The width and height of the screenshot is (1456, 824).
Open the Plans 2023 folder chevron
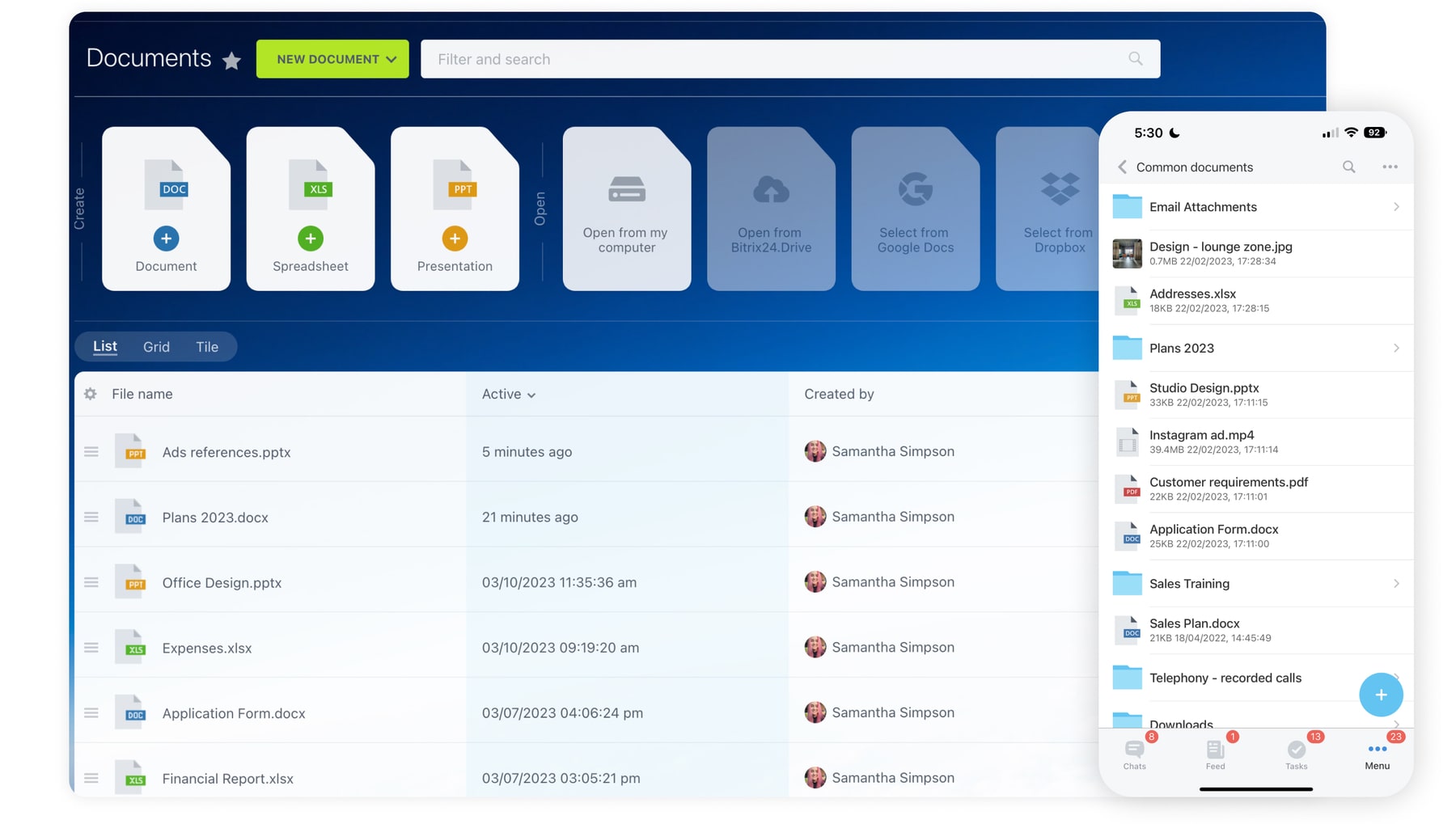tap(1396, 349)
